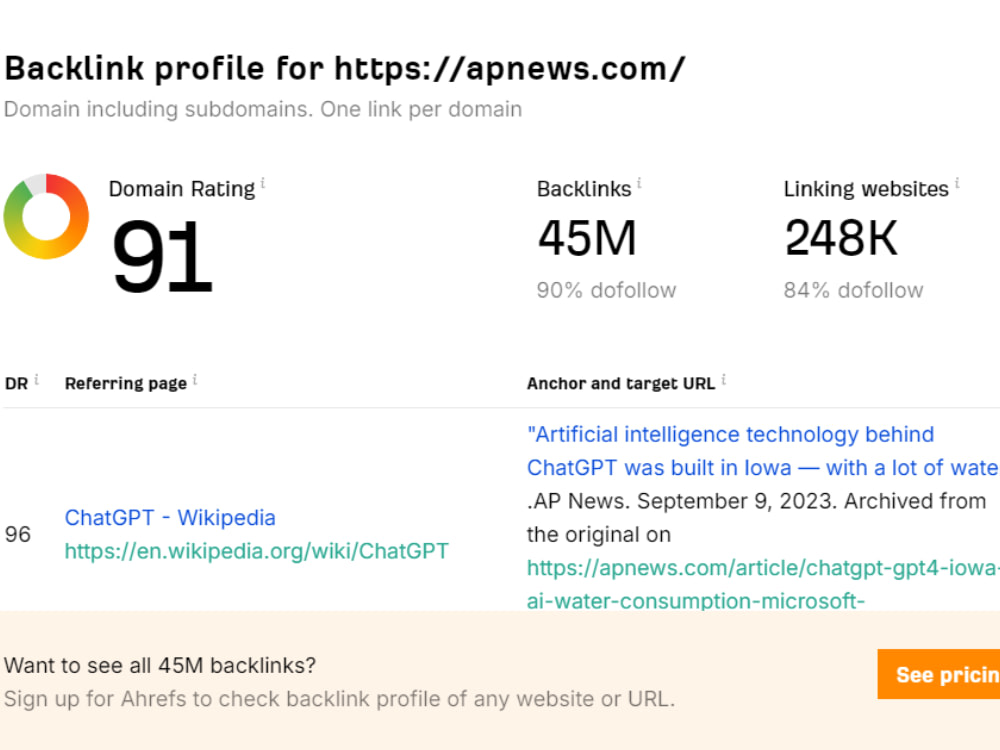Image resolution: width=1000 pixels, height=750 pixels.
Task: Click the 248K linking websites count
Action: [841, 238]
